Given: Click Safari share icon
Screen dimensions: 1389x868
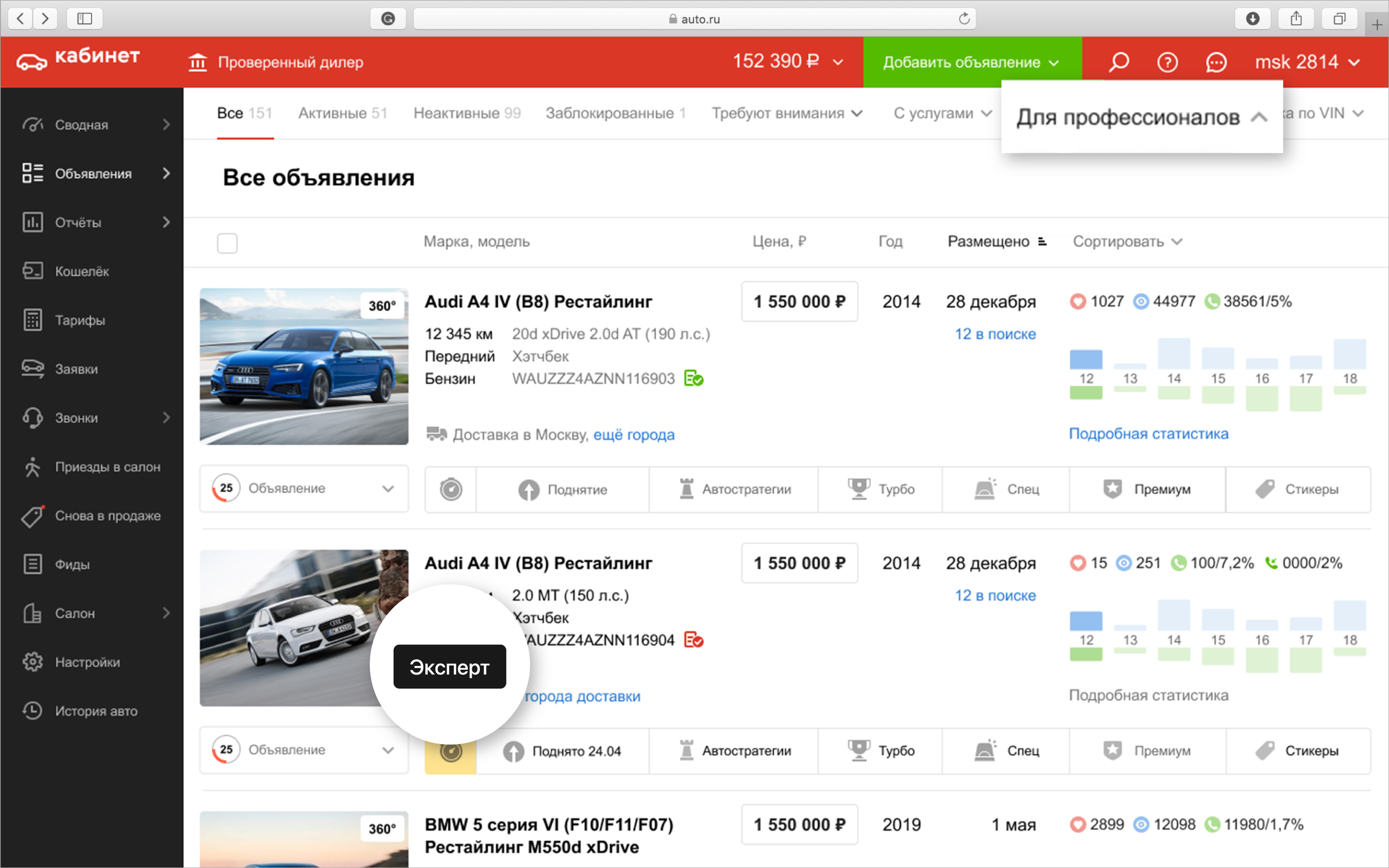Looking at the screenshot, I should 1296,18.
